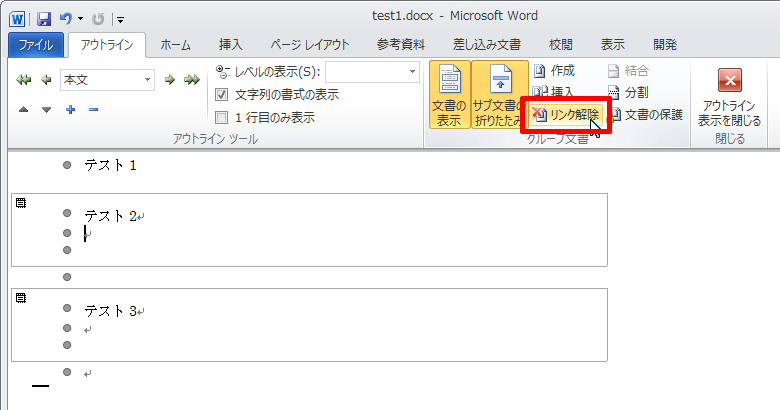Expand the Quick Access Toolbar customize arrow
The height and width of the screenshot is (410, 780).
120,19
